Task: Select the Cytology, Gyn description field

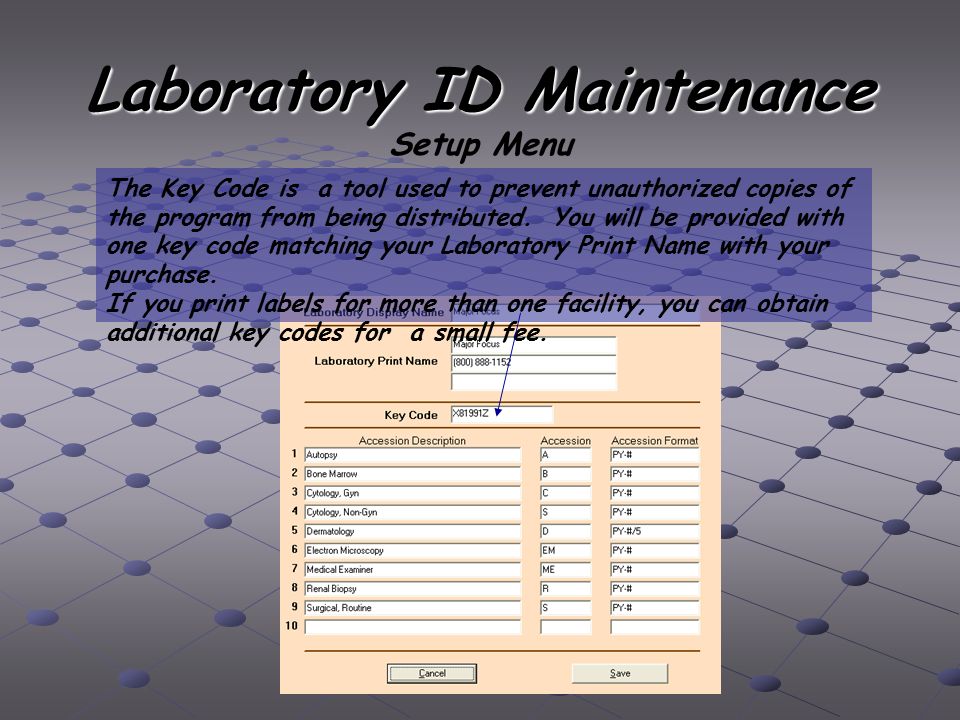Action: click(x=413, y=493)
